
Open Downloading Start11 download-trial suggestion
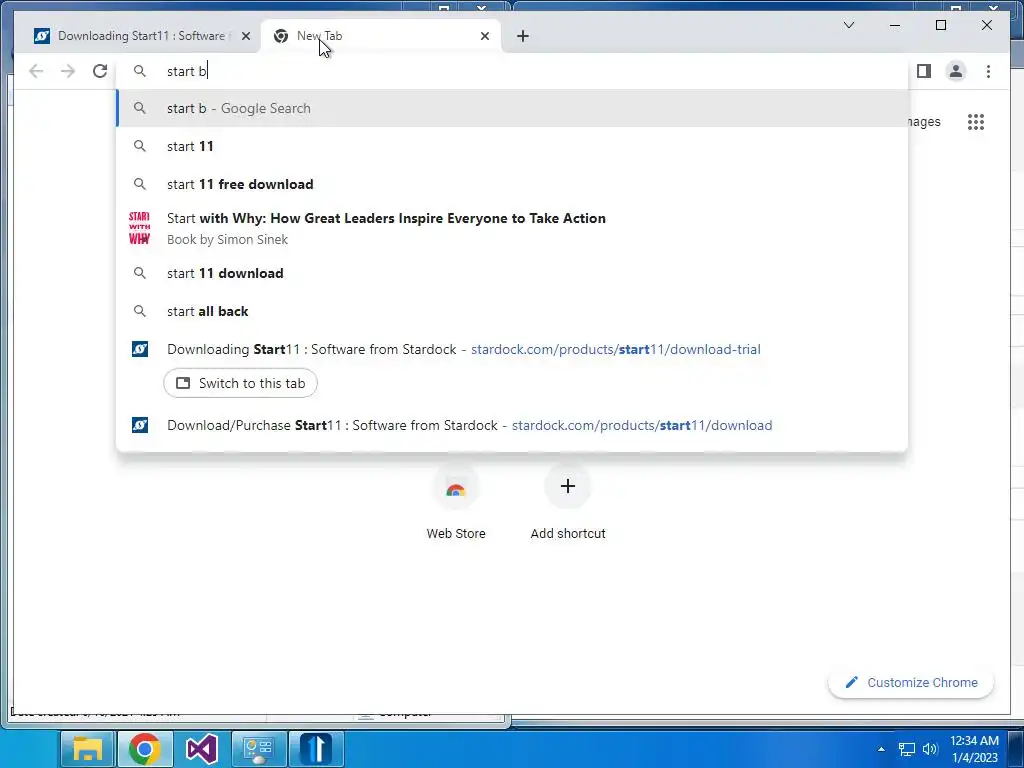(512, 349)
